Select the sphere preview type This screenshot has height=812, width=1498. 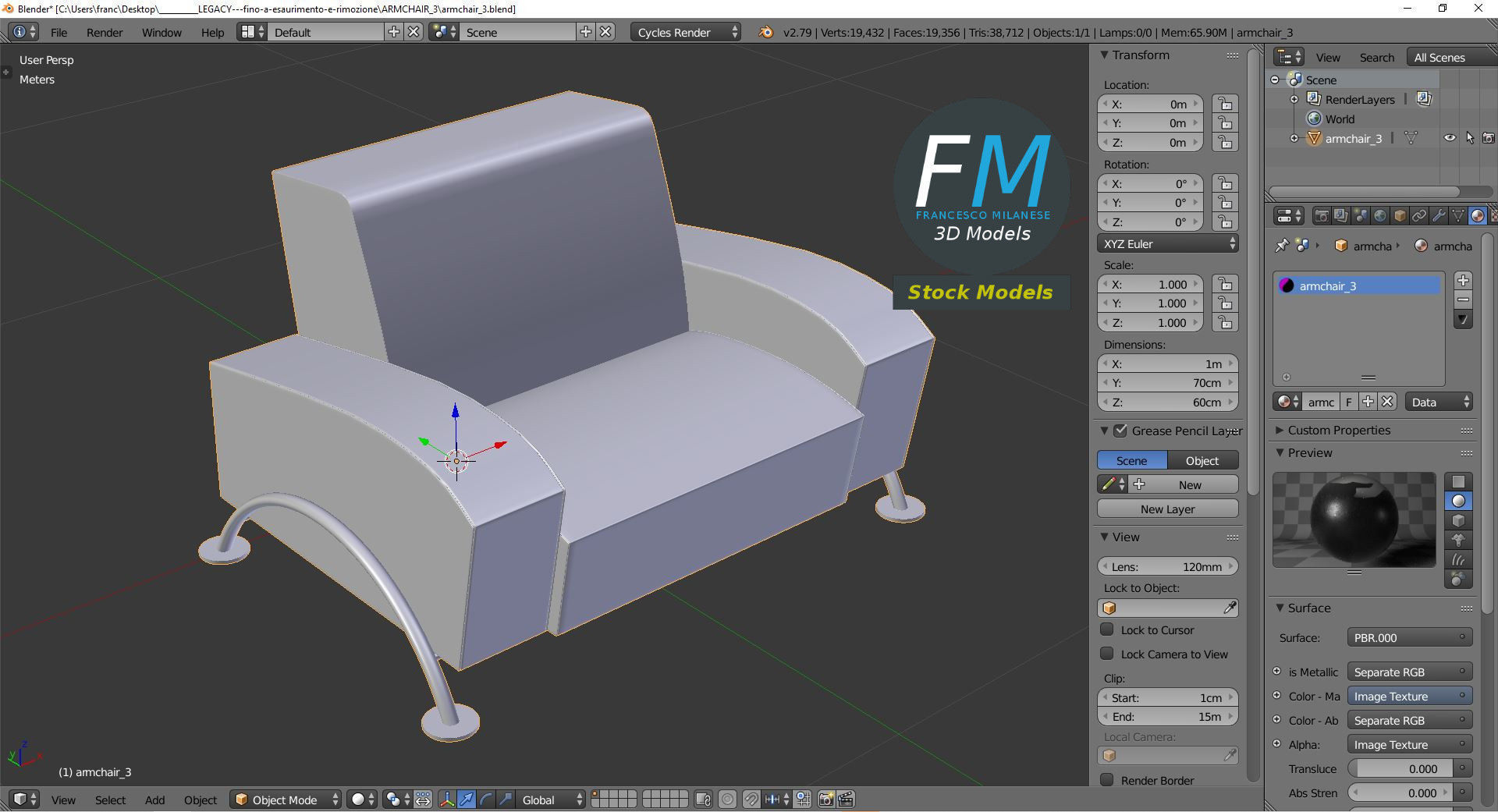pyautogui.click(x=1458, y=501)
